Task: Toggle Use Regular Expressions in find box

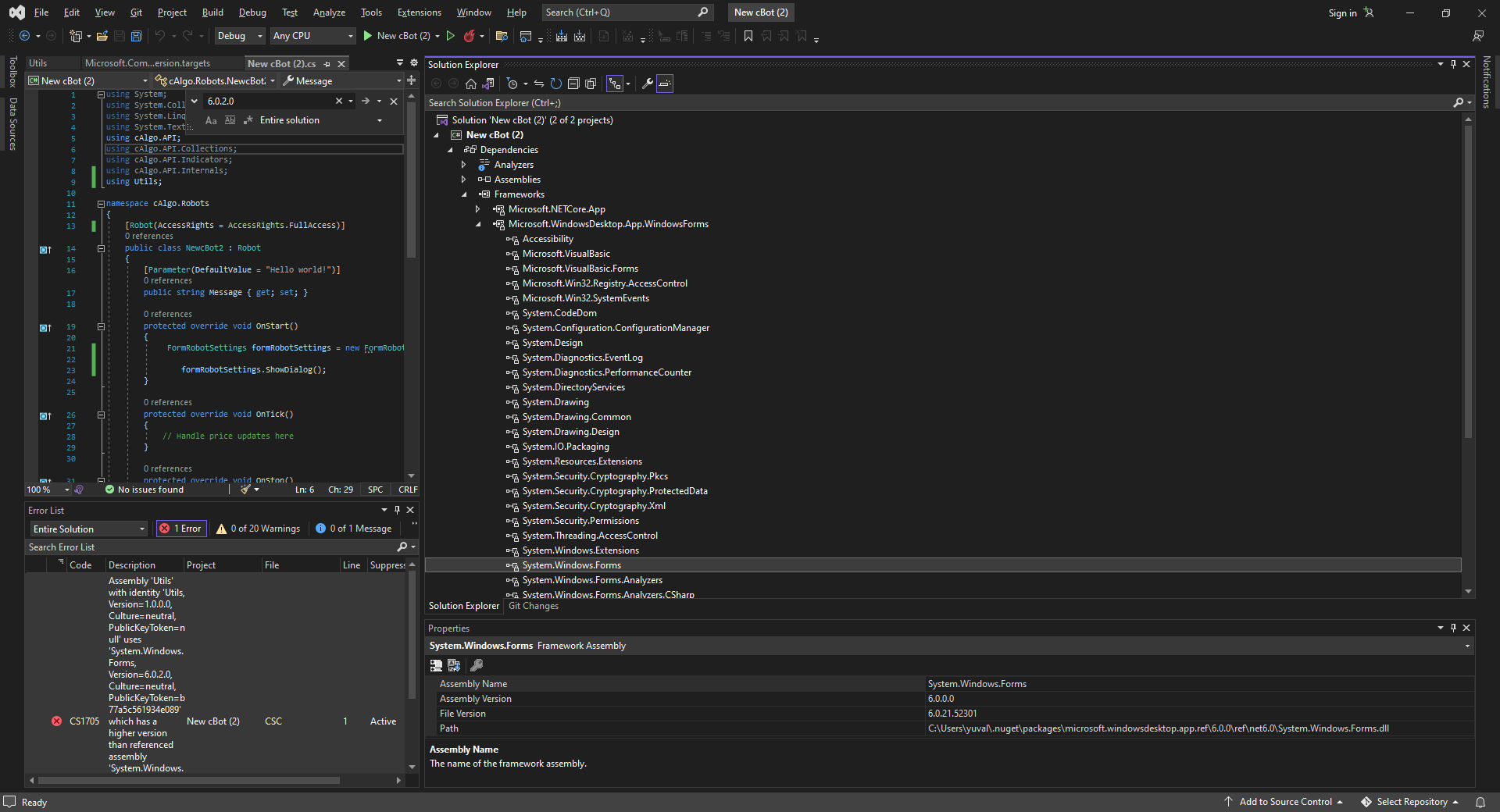Action: coord(248,120)
